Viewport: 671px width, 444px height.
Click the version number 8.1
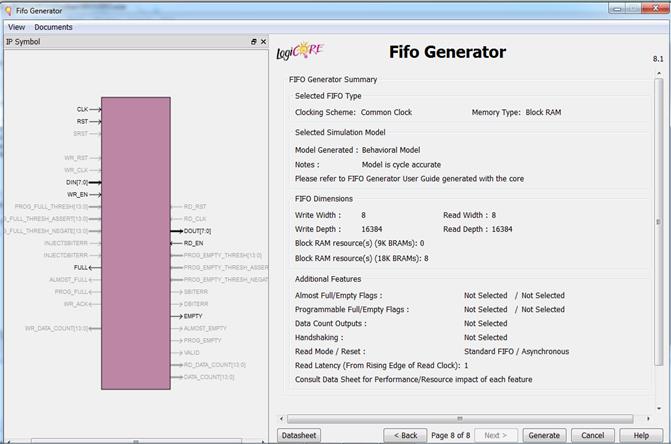(658, 59)
